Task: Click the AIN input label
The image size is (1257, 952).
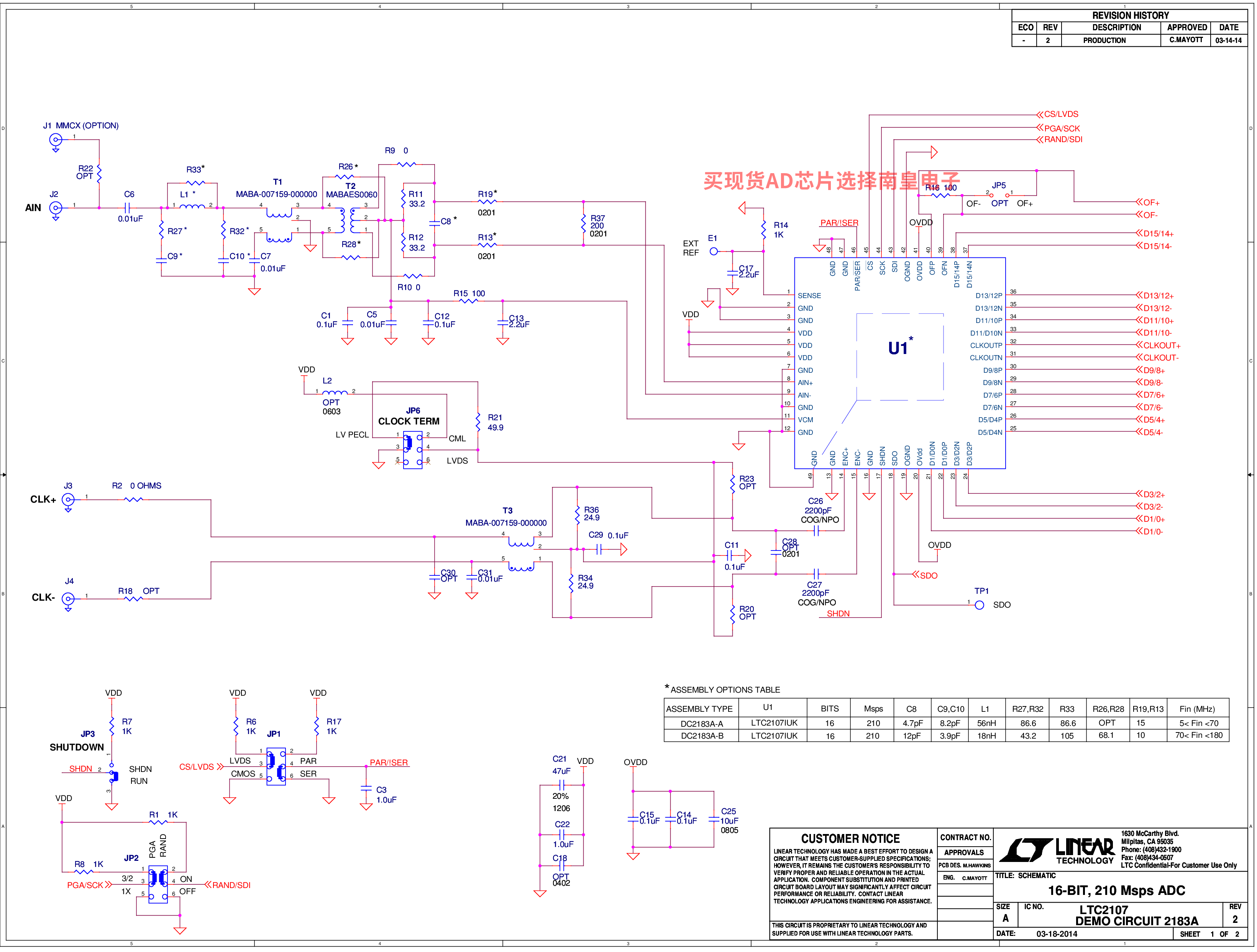Action: [33, 208]
